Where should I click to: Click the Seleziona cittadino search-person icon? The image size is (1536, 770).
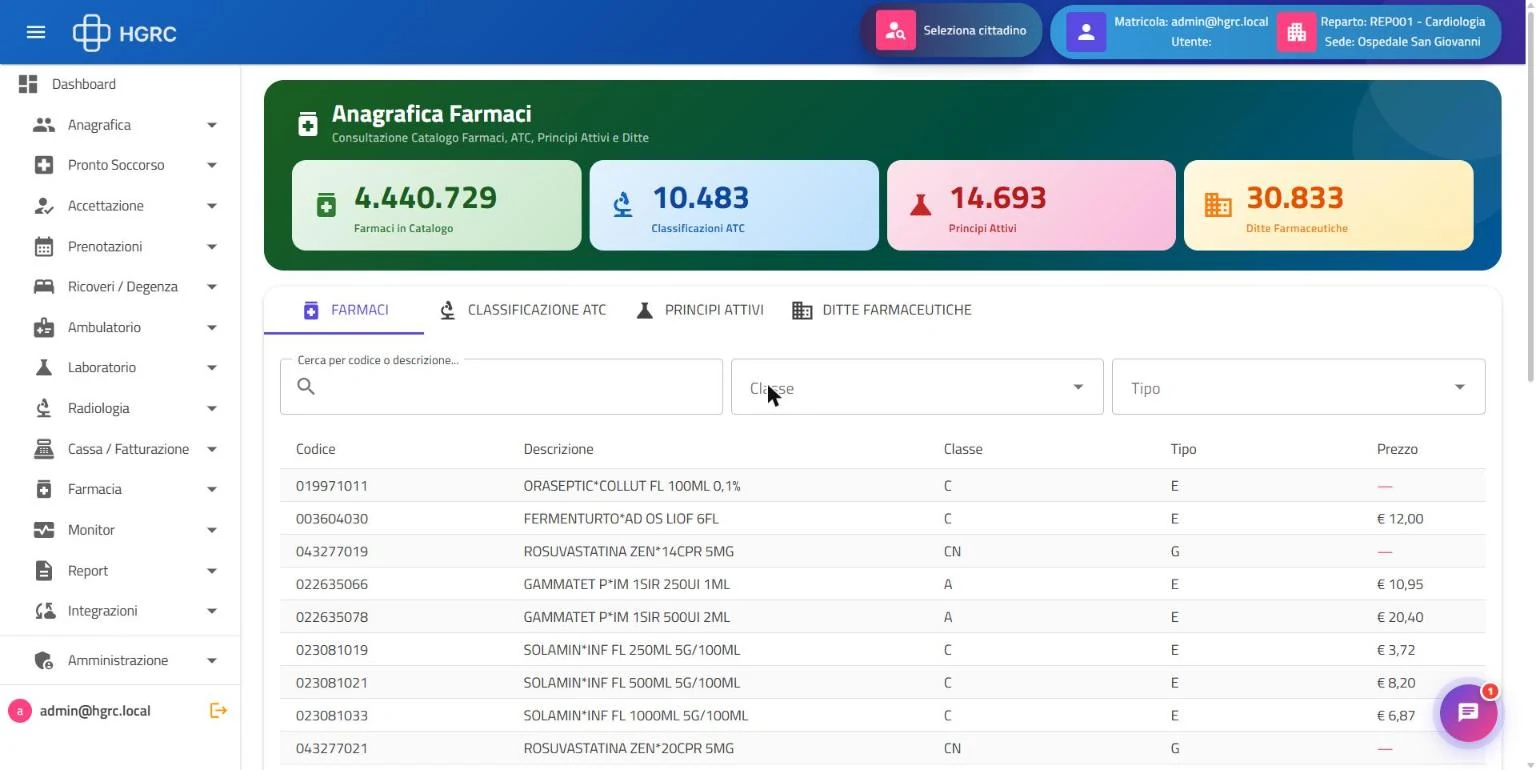[896, 31]
